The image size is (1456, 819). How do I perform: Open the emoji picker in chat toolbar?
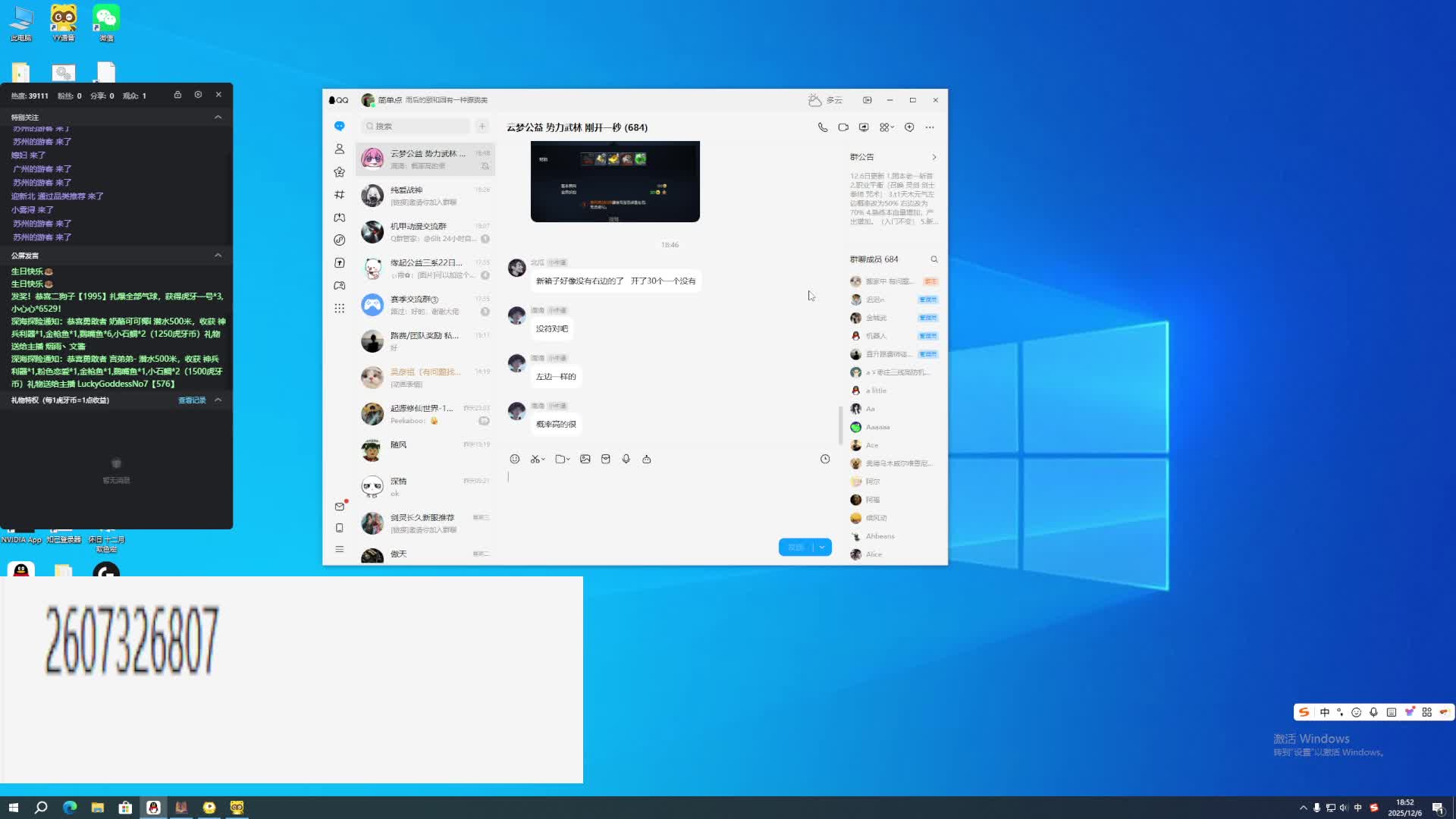pyautogui.click(x=514, y=459)
